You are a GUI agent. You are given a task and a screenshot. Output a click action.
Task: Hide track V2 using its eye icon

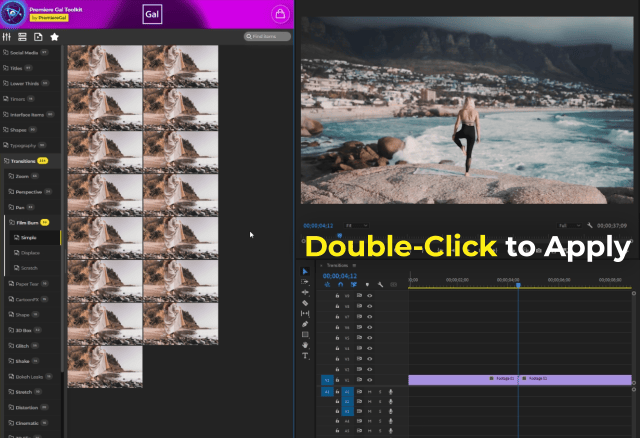369,369
